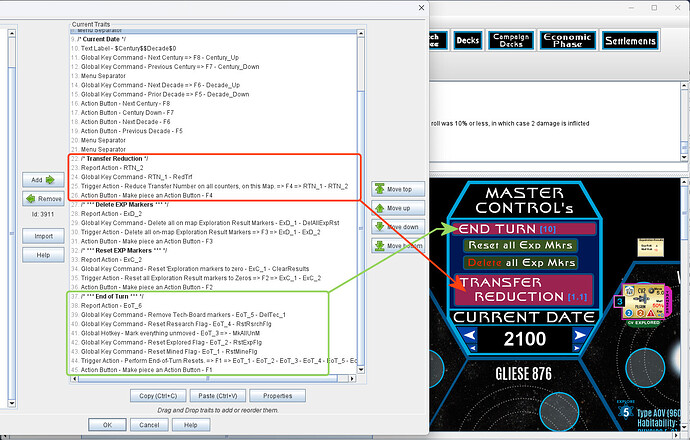This screenshot has width=690, height=440.
Task: Open the Decks toolbar button
Action: tap(467, 40)
